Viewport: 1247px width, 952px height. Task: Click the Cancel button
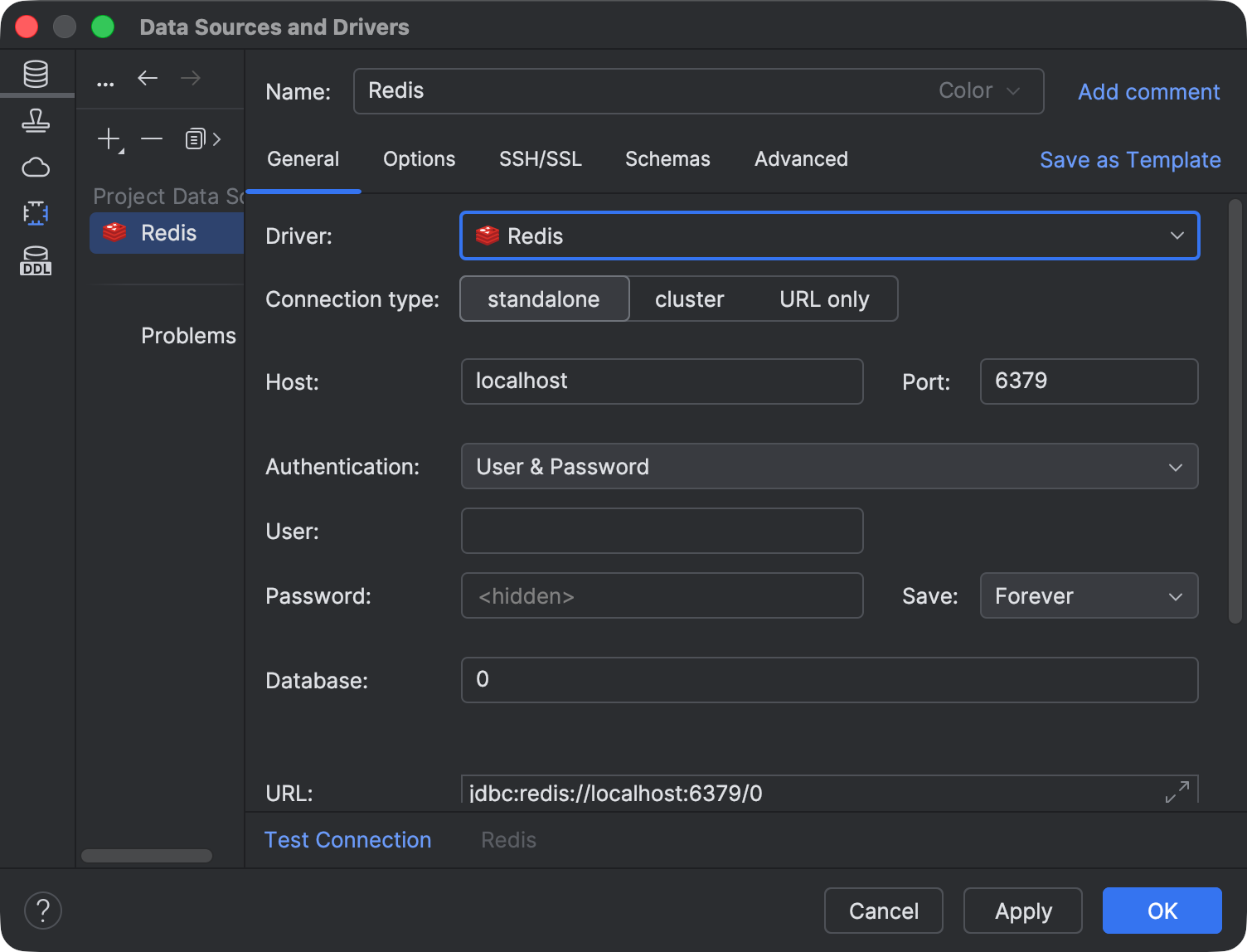pos(884,911)
